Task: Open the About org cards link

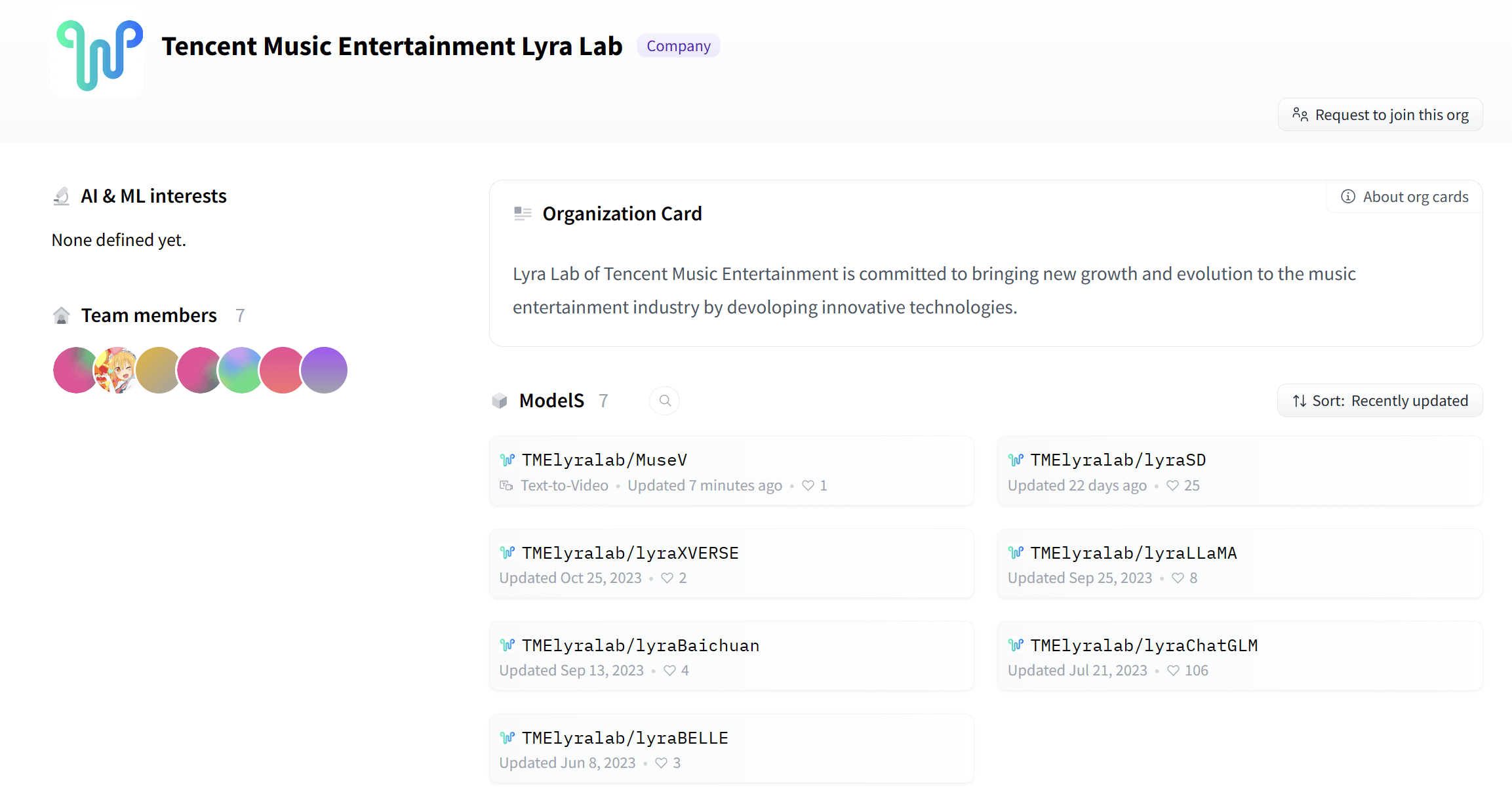Action: tap(1404, 197)
